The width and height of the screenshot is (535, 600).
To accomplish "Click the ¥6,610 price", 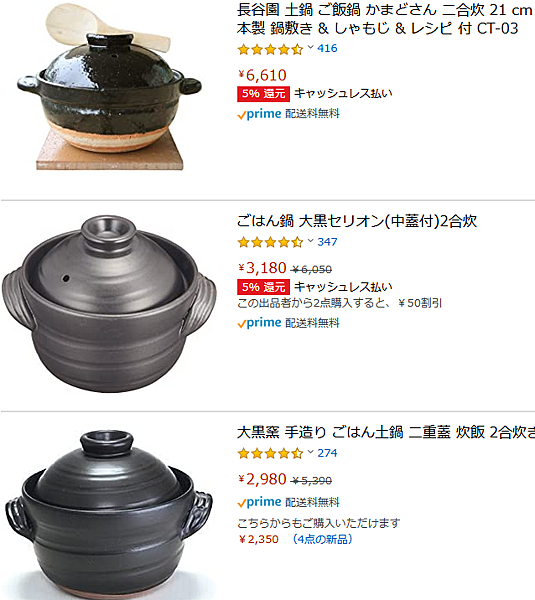I will [263, 75].
